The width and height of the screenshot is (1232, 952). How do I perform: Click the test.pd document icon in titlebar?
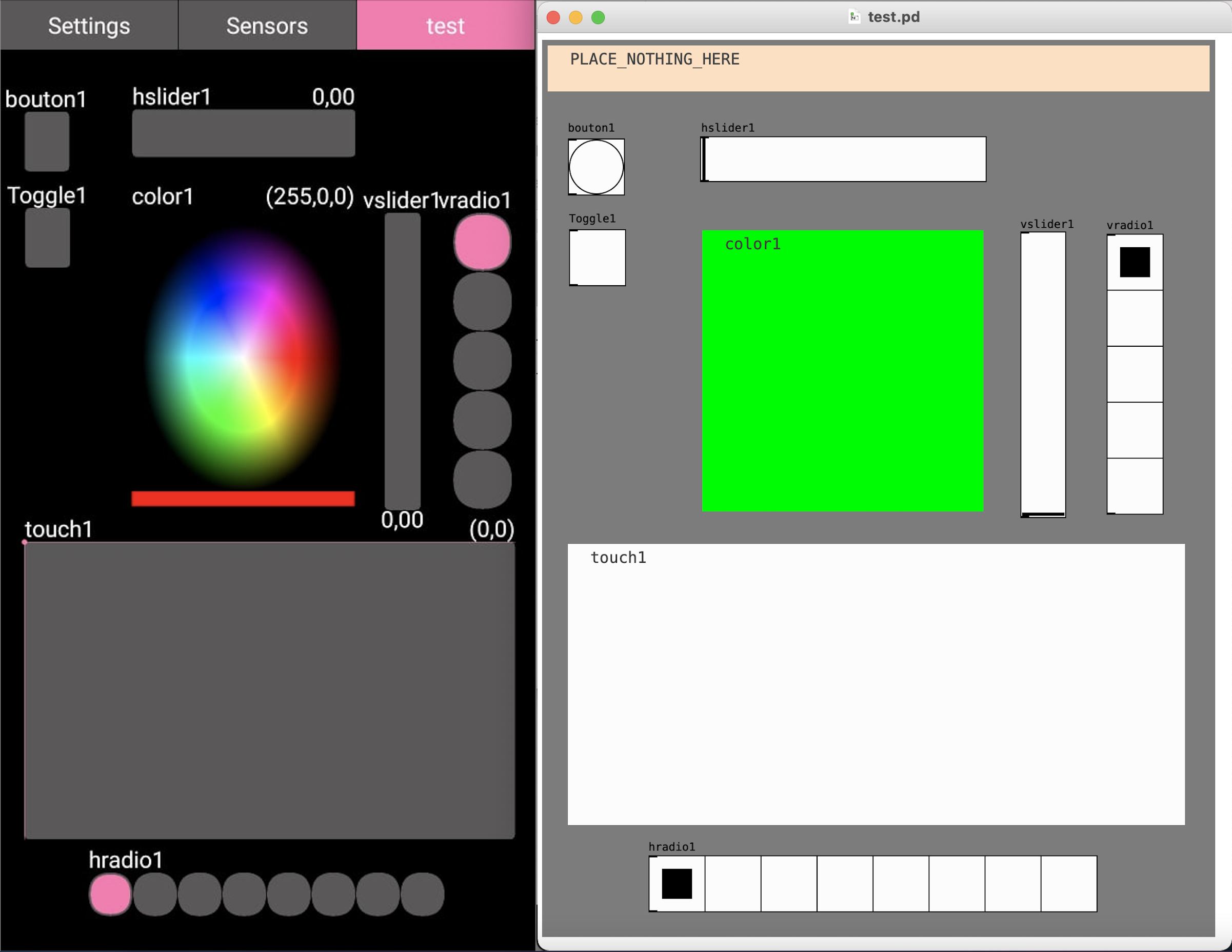click(x=854, y=17)
